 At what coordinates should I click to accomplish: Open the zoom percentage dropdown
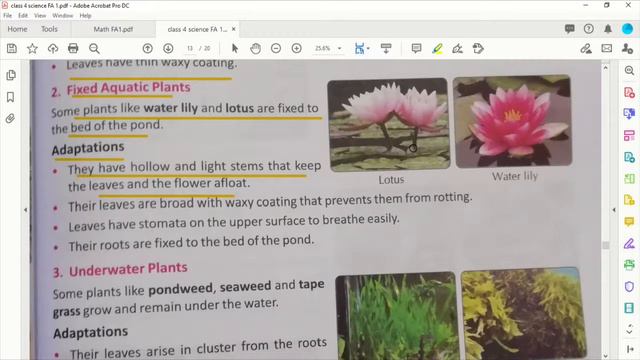pyautogui.click(x=339, y=49)
